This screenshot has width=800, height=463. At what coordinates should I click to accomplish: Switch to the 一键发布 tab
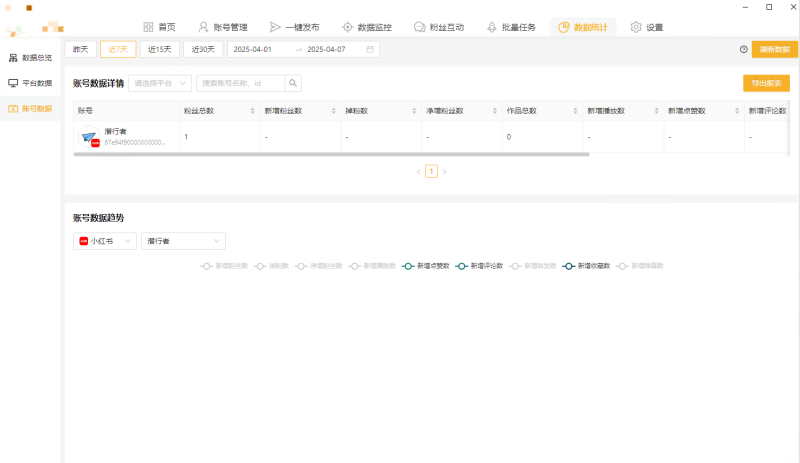point(294,27)
